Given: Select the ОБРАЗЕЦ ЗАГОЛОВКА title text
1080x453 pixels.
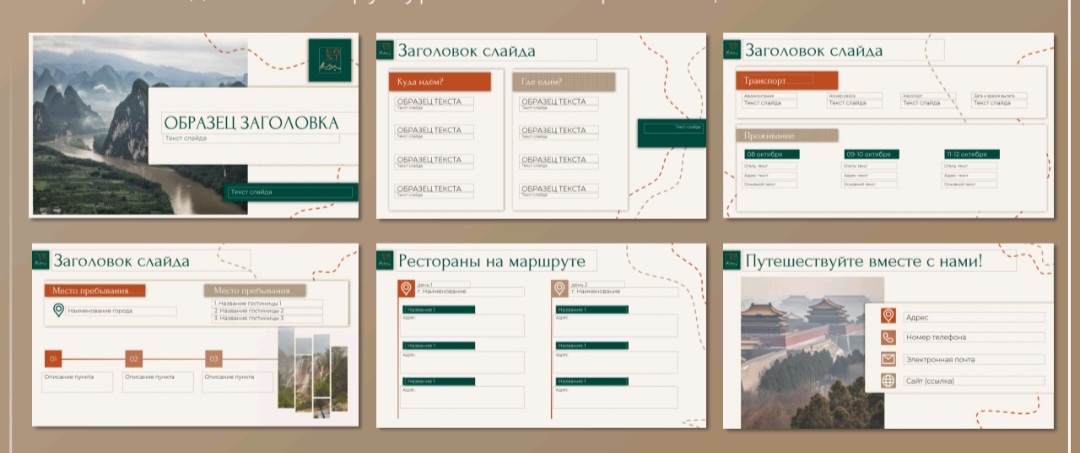Looking at the screenshot, I should pos(251,123).
